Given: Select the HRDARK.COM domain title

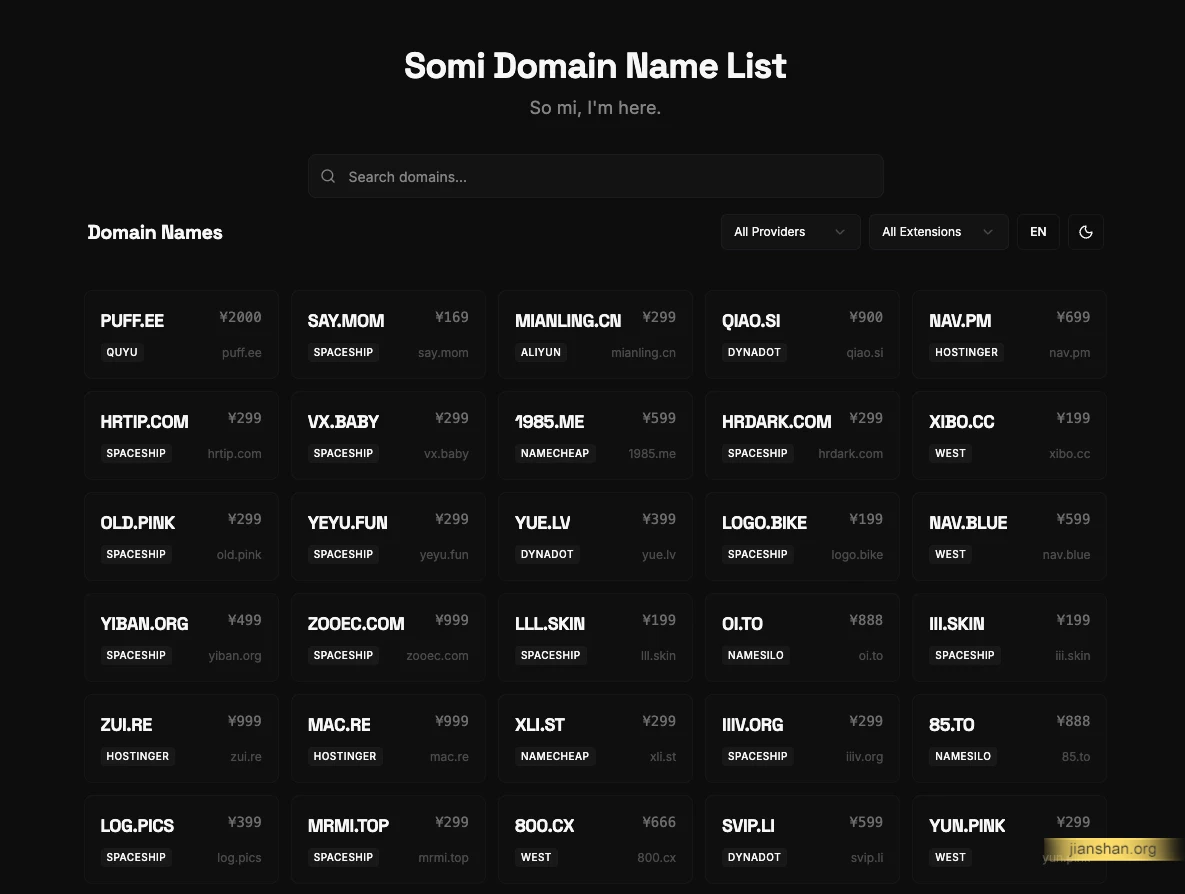Looking at the screenshot, I should coord(776,422).
